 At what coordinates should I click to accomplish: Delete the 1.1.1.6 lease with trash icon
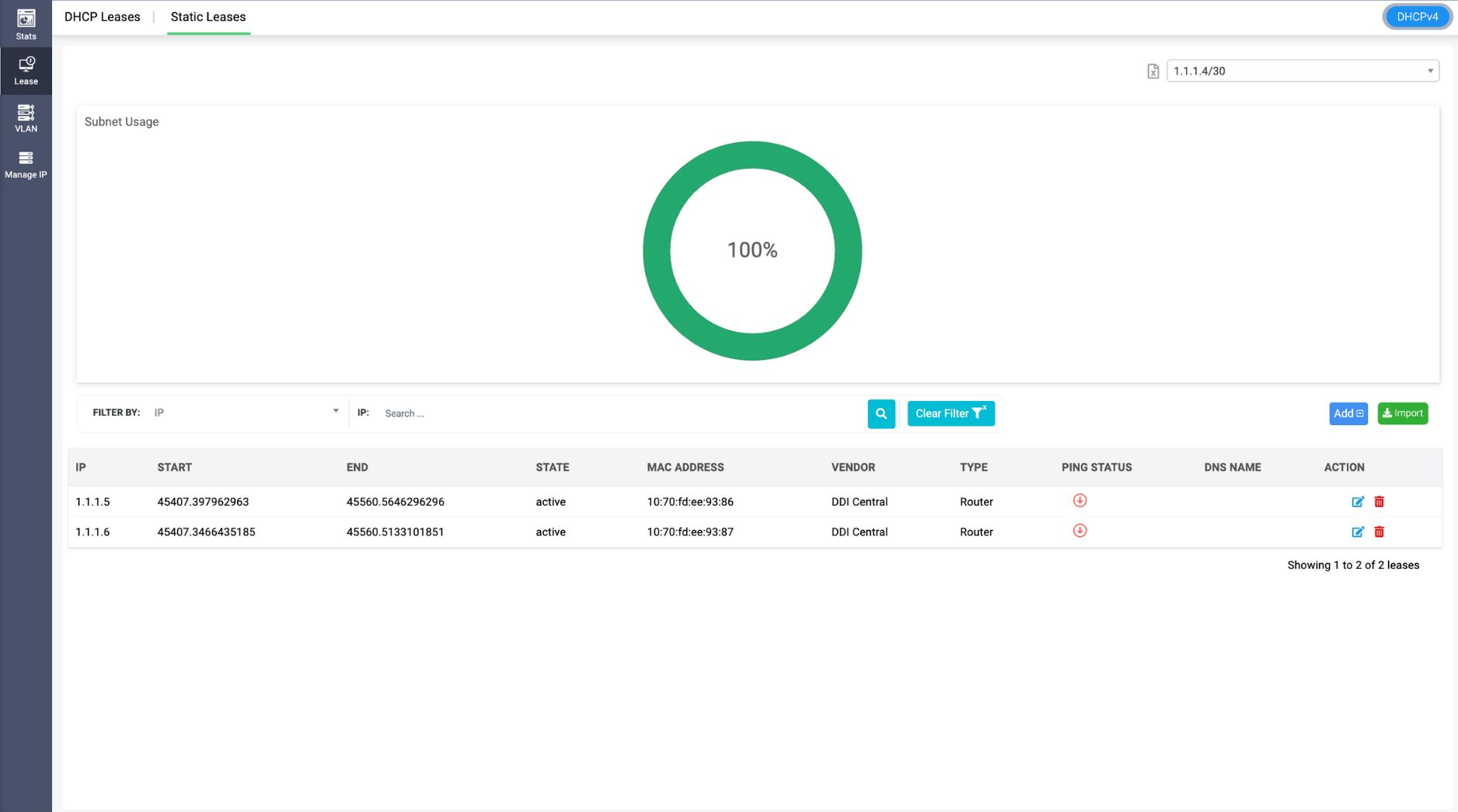(1379, 532)
